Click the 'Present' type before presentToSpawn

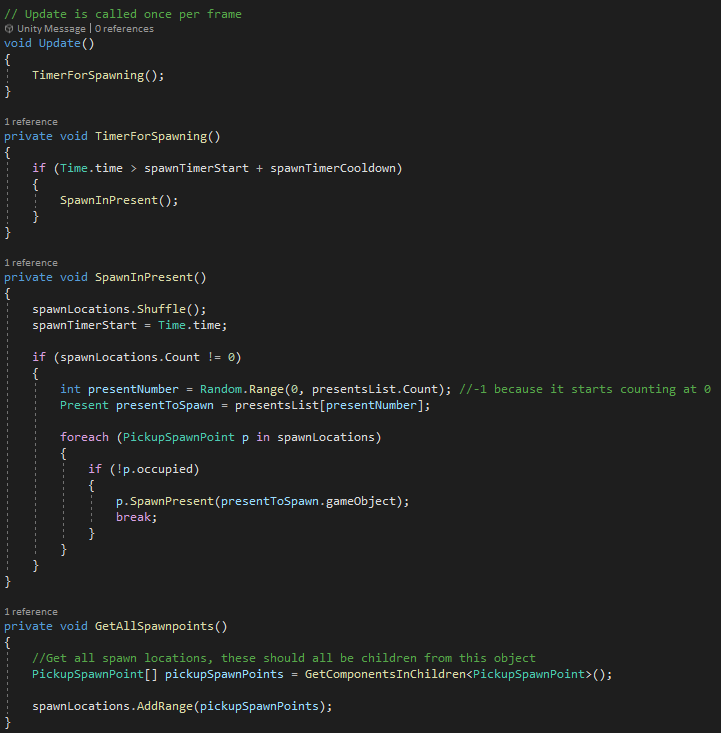84,405
